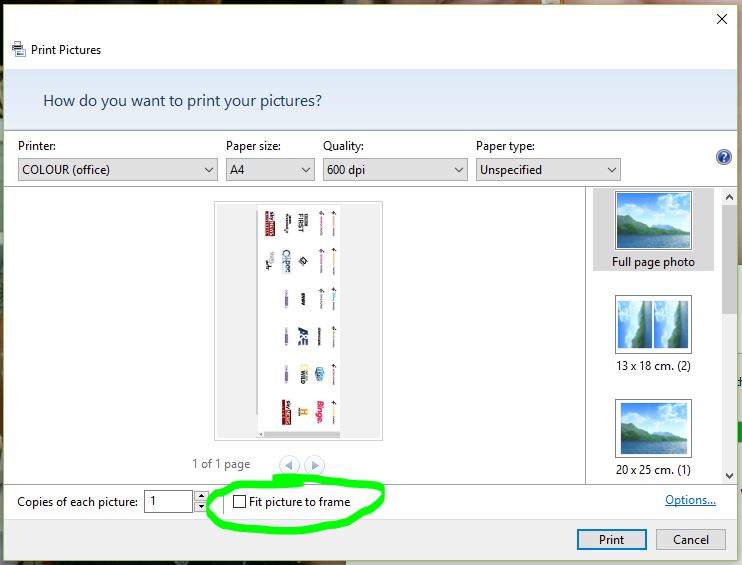Image resolution: width=742 pixels, height=565 pixels.
Task: Open the Options... link
Action: [690, 500]
